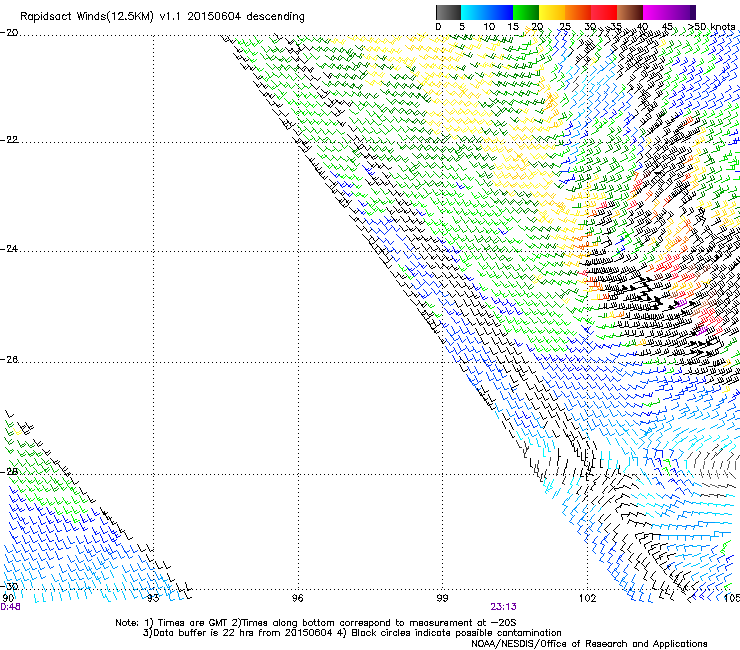Image resolution: width=740 pixels, height=650 pixels.
Task: Click the '-22' latitude axis label
Action: point(9,140)
